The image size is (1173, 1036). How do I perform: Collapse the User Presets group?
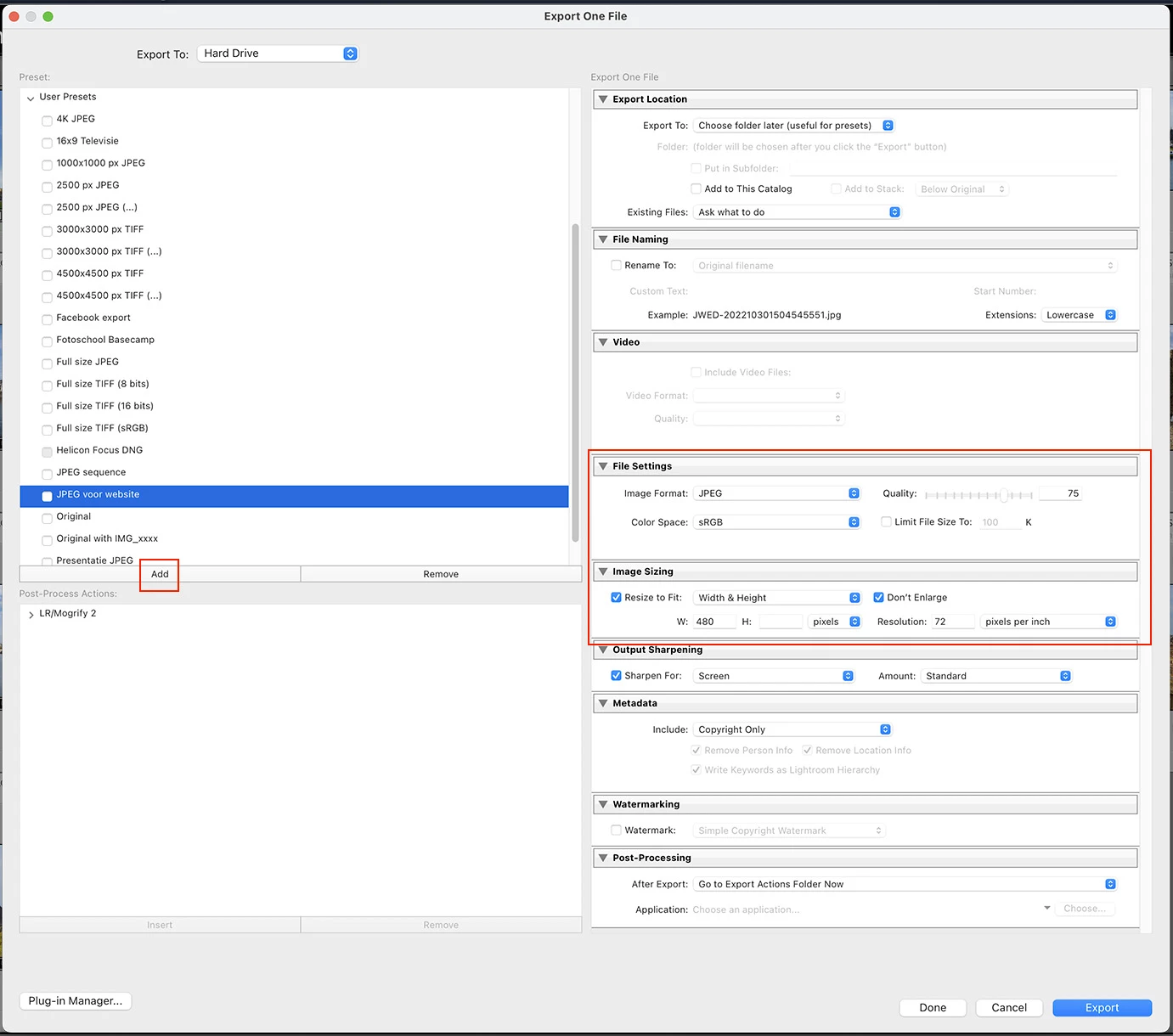(31, 98)
